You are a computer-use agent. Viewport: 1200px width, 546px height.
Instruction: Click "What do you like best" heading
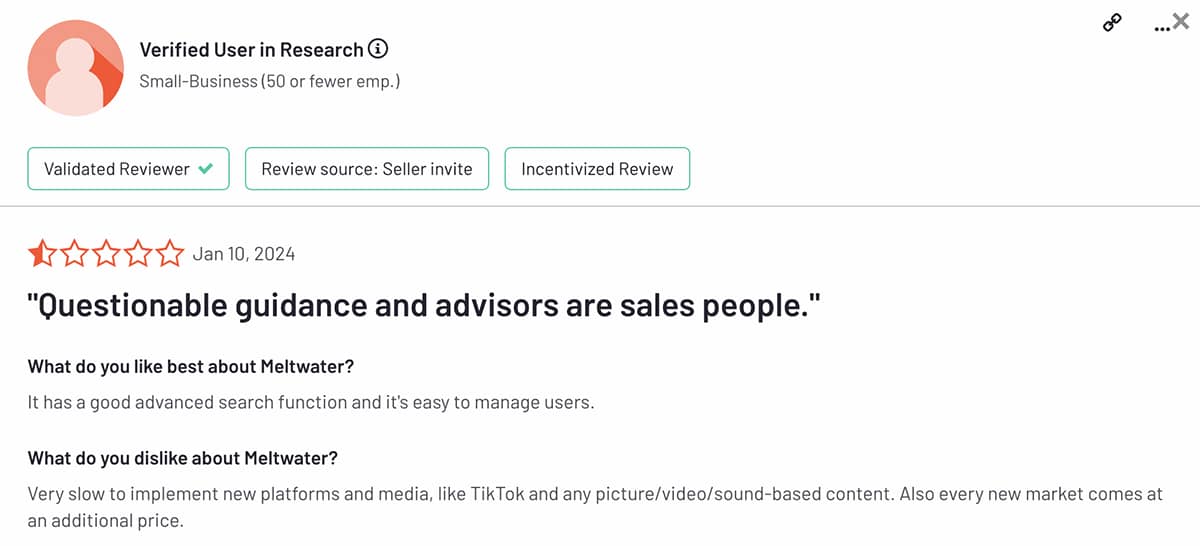coord(190,366)
